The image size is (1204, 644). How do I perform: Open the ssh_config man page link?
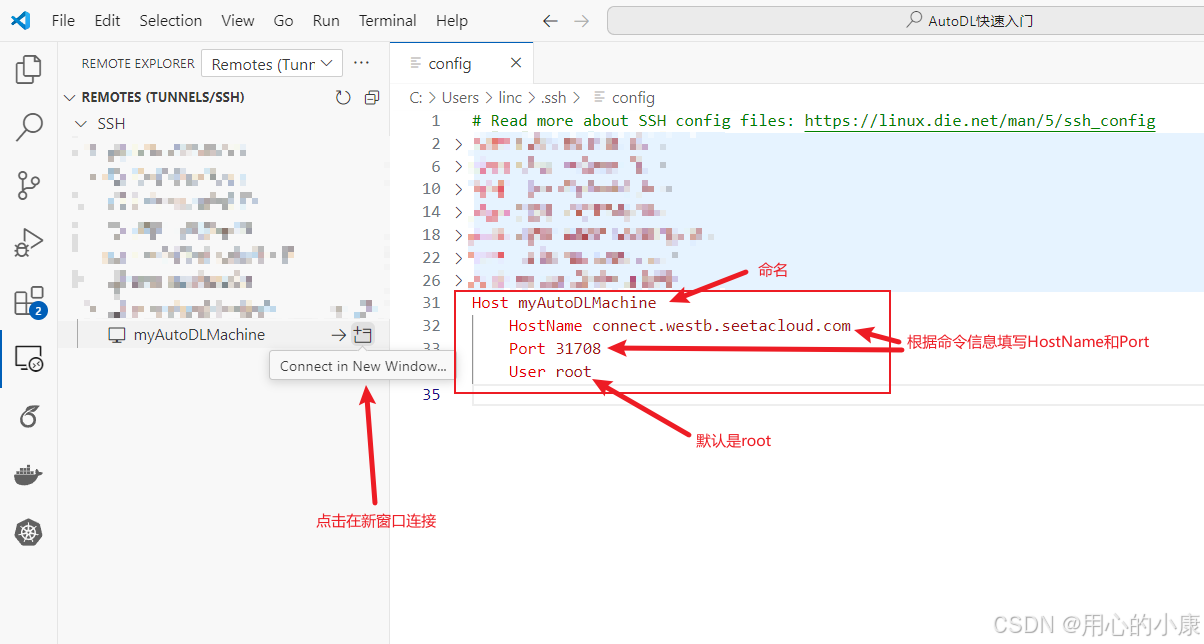click(x=980, y=121)
